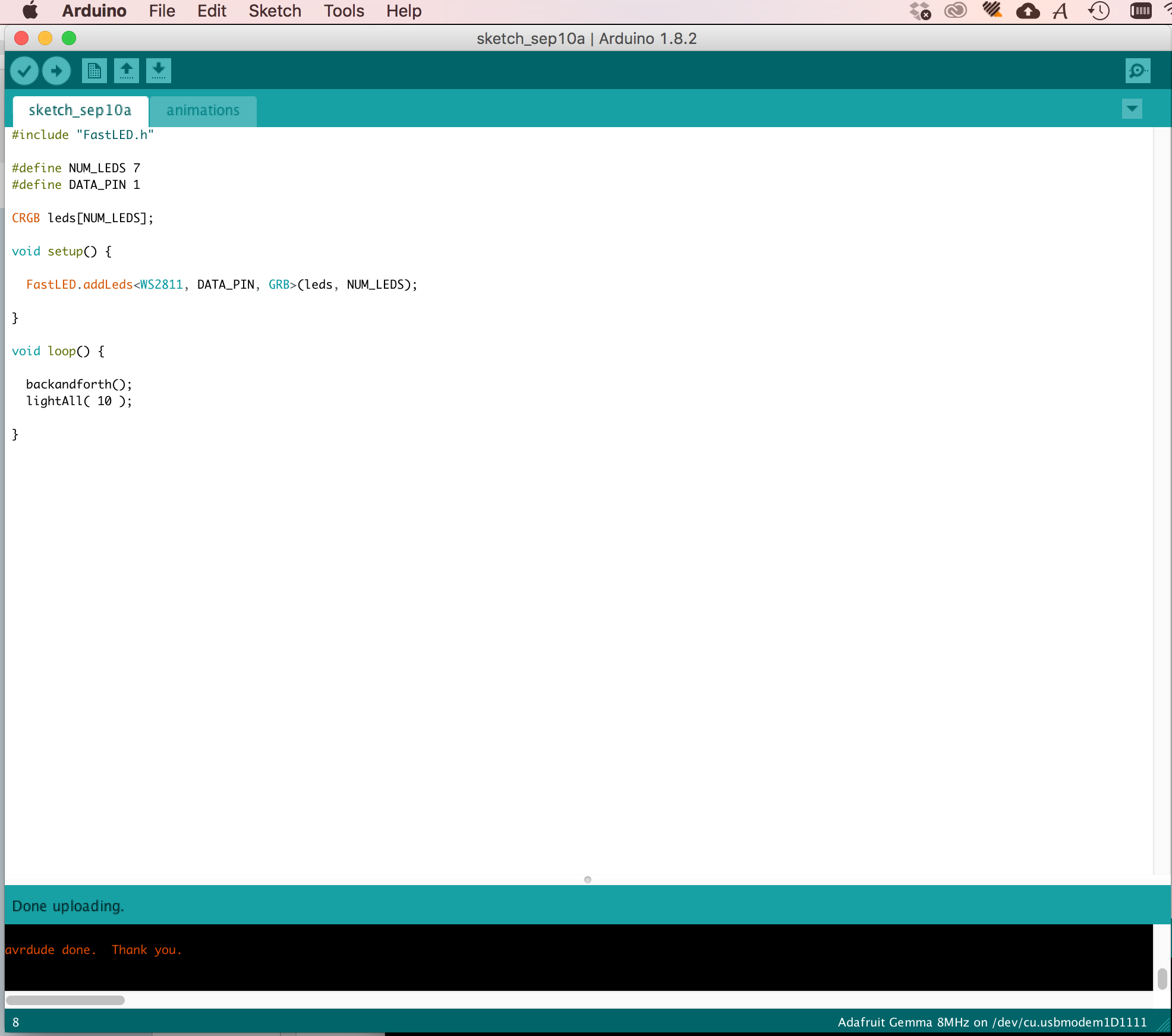1172x1036 pixels.
Task: Open the Serial Monitor magnifier icon
Action: click(x=1138, y=71)
